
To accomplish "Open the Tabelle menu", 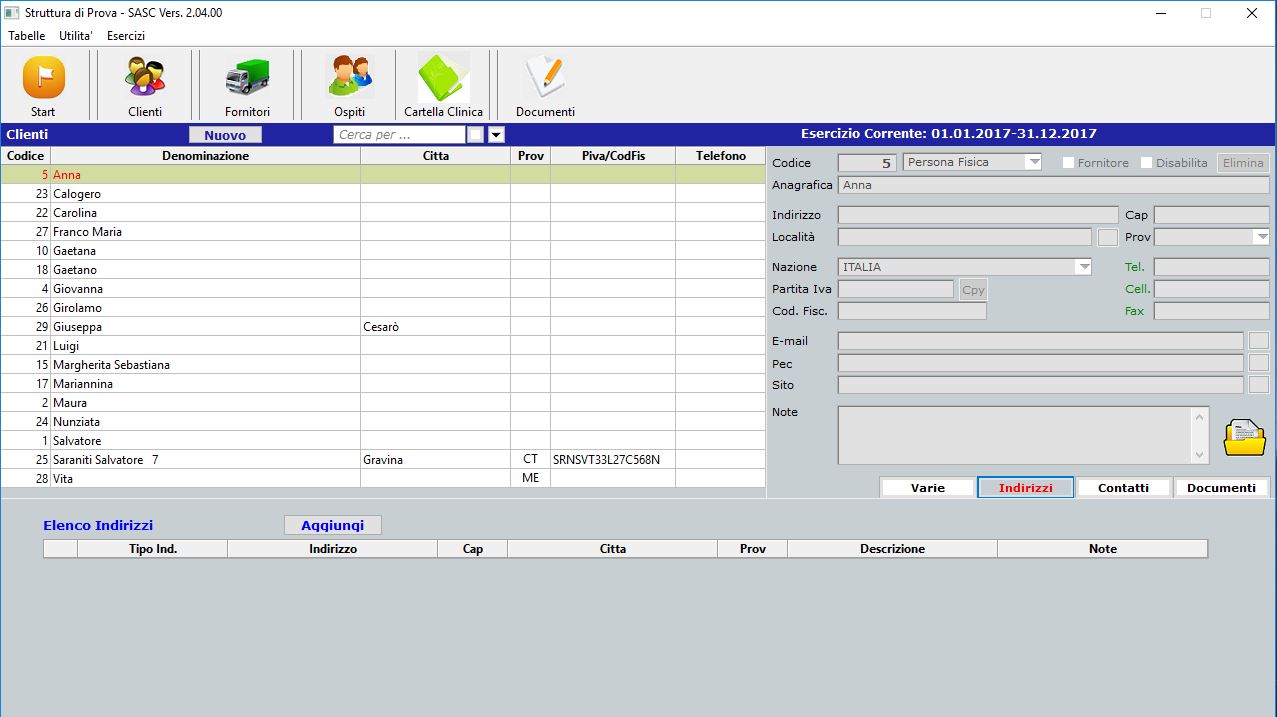I will 27,36.
